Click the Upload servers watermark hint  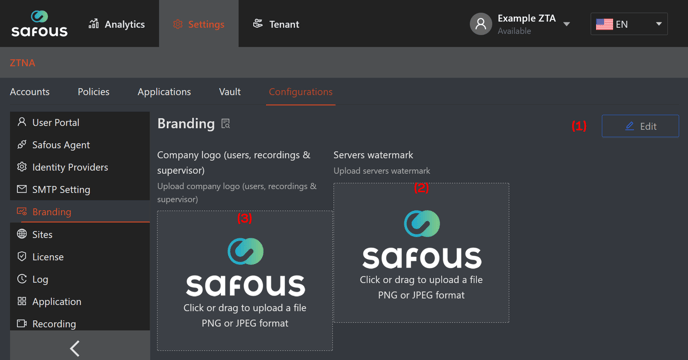click(382, 171)
